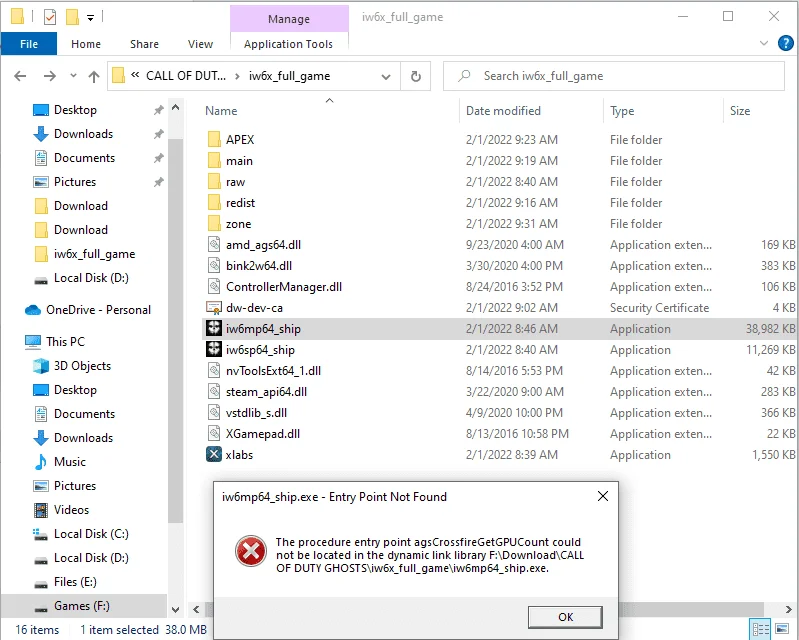Viewport: 799px width, 640px height.
Task: Click the navigation pane vertical scrollbar
Action: click(175, 331)
